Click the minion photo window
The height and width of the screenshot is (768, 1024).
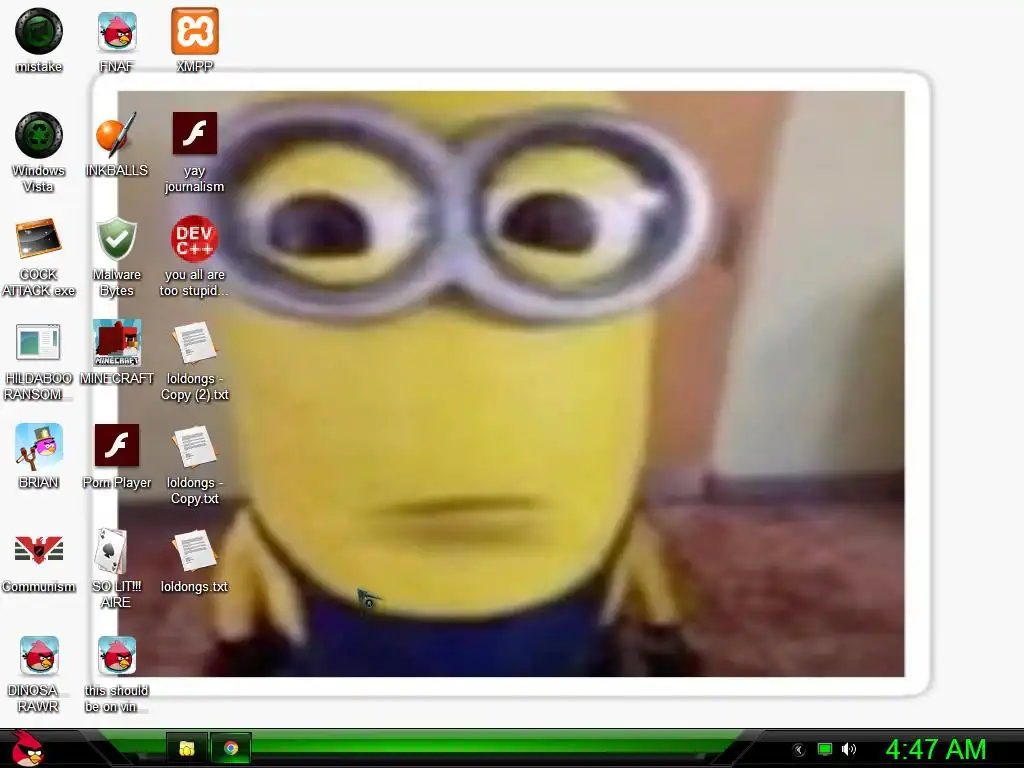511,384
